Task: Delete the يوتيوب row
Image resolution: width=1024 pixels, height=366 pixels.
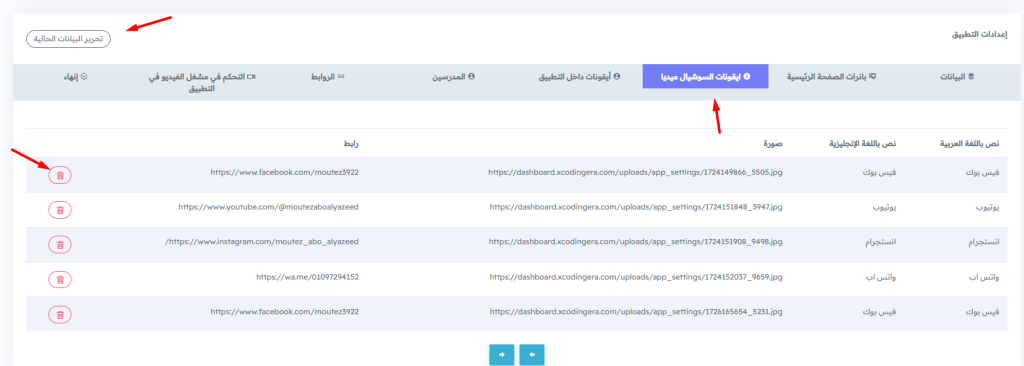Action: 60,210
